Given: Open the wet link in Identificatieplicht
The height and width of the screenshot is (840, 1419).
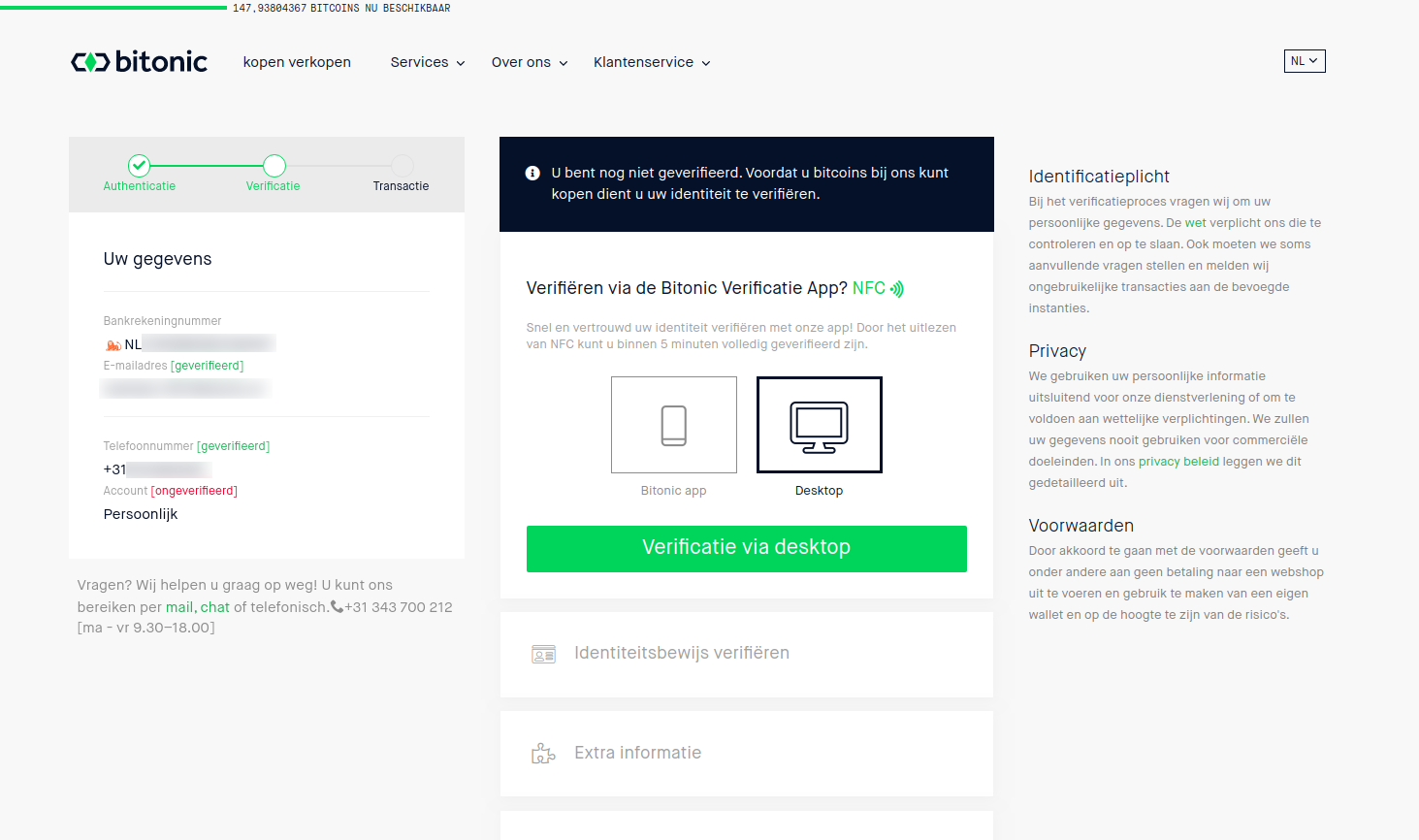Looking at the screenshot, I should 1195,223.
